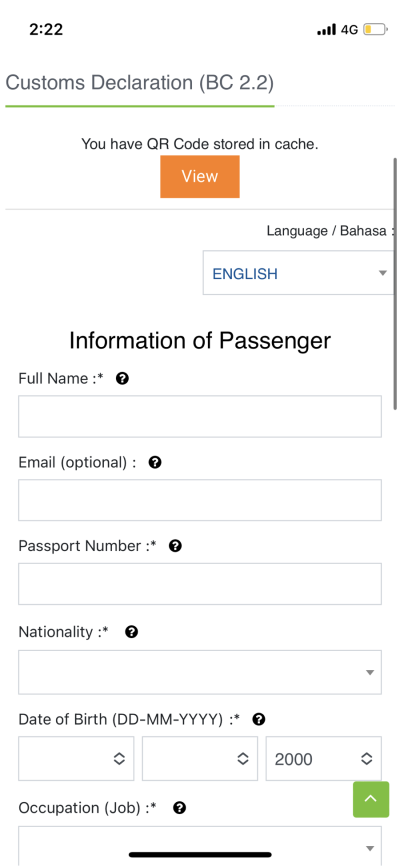Focus the Full Name input field
Viewport: 400px width, 866px height.
200,416
